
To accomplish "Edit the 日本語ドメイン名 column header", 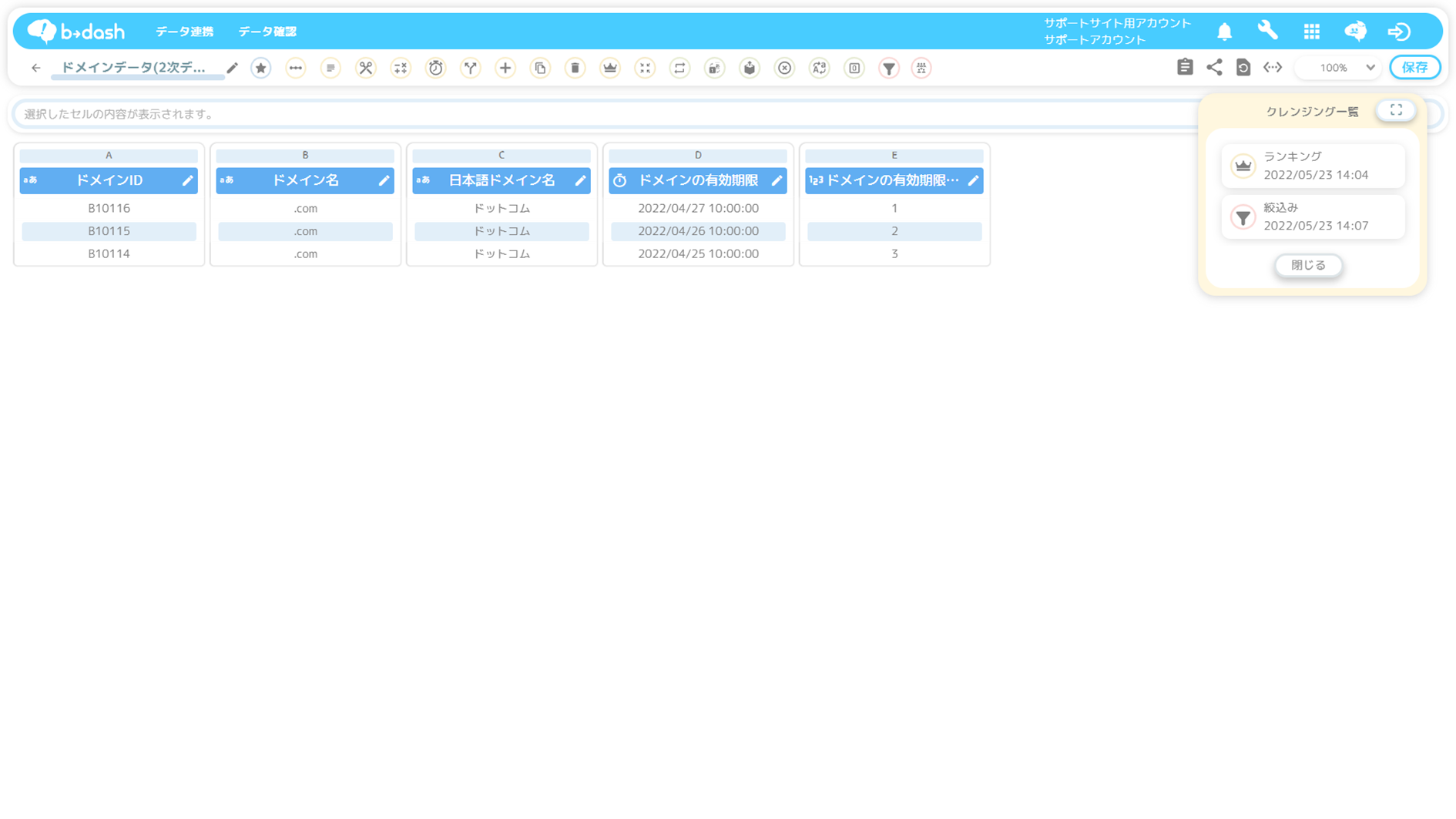I will pos(580,180).
